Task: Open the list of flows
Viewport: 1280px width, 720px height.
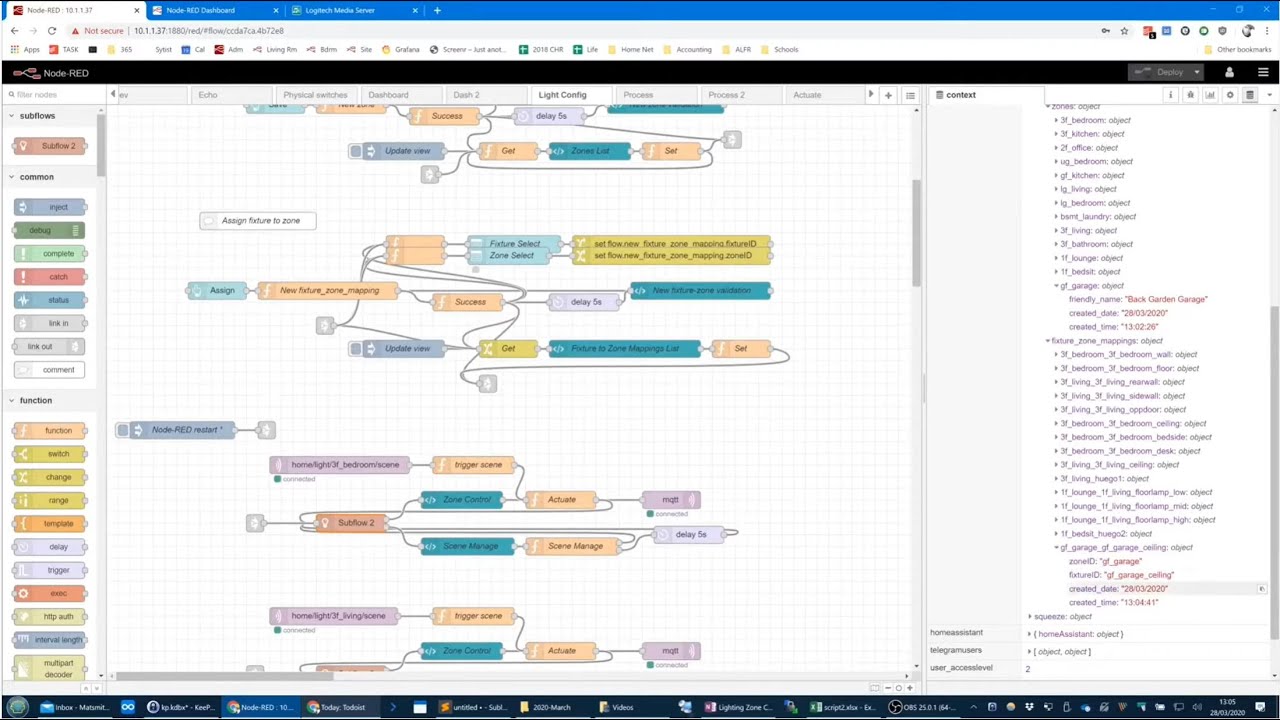Action: (910, 95)
